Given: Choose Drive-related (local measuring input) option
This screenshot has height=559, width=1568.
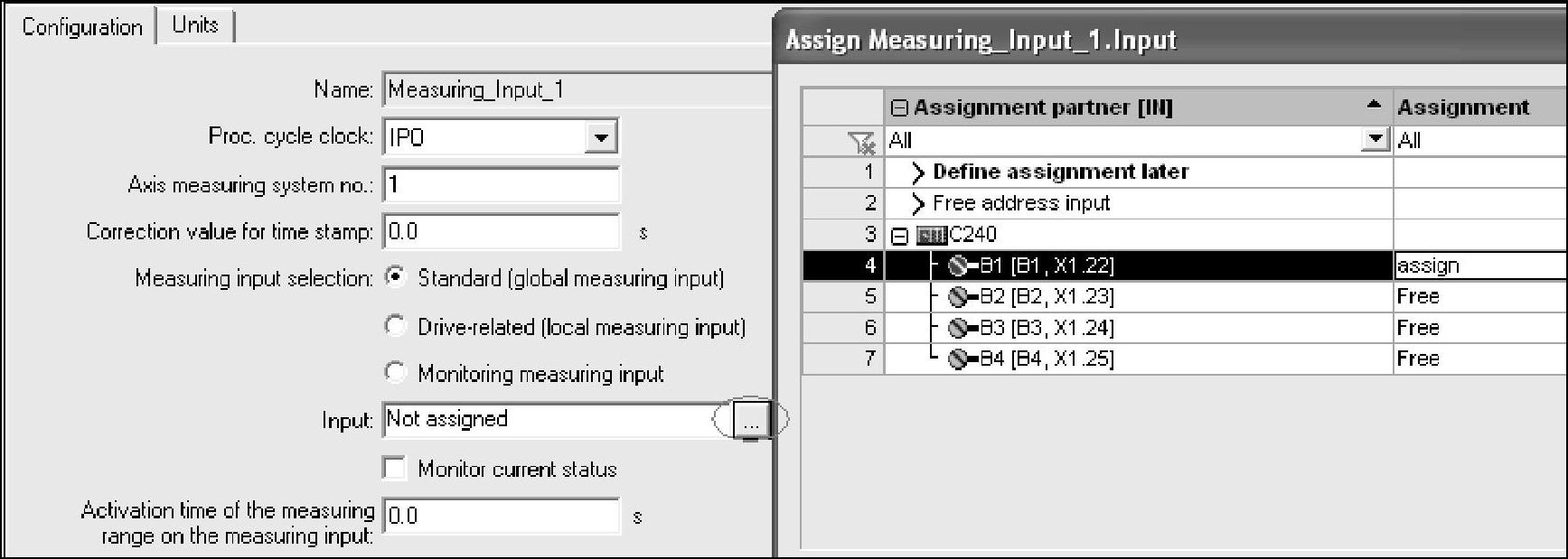Looking at the screenshot, I should click(395, 326).
